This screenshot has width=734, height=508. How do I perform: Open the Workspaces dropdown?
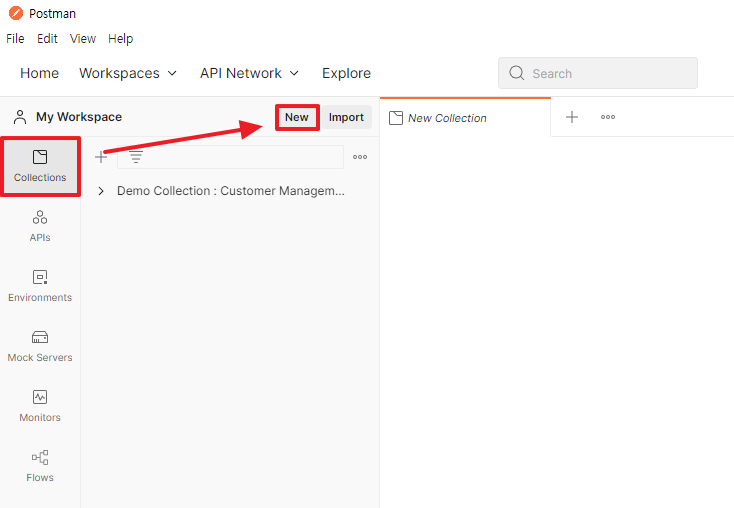(x=128, y=74)
